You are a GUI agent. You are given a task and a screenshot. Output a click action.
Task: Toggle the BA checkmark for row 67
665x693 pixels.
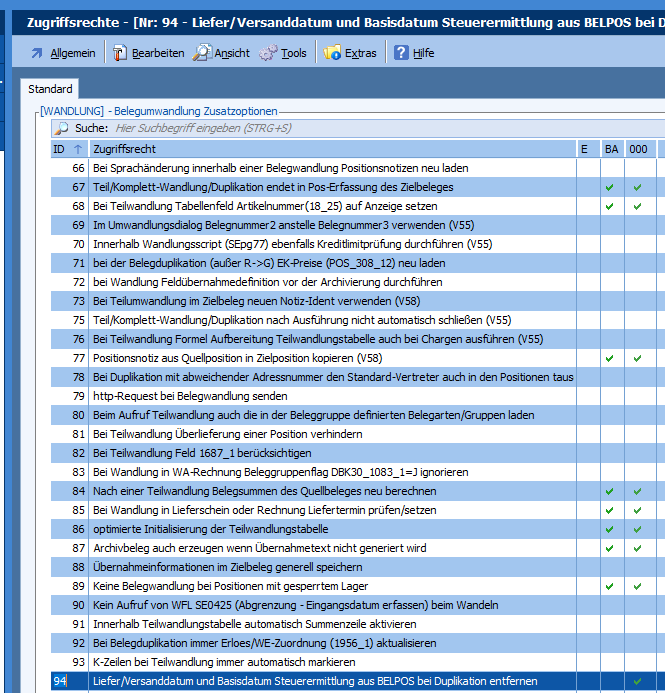click(609, 187)
